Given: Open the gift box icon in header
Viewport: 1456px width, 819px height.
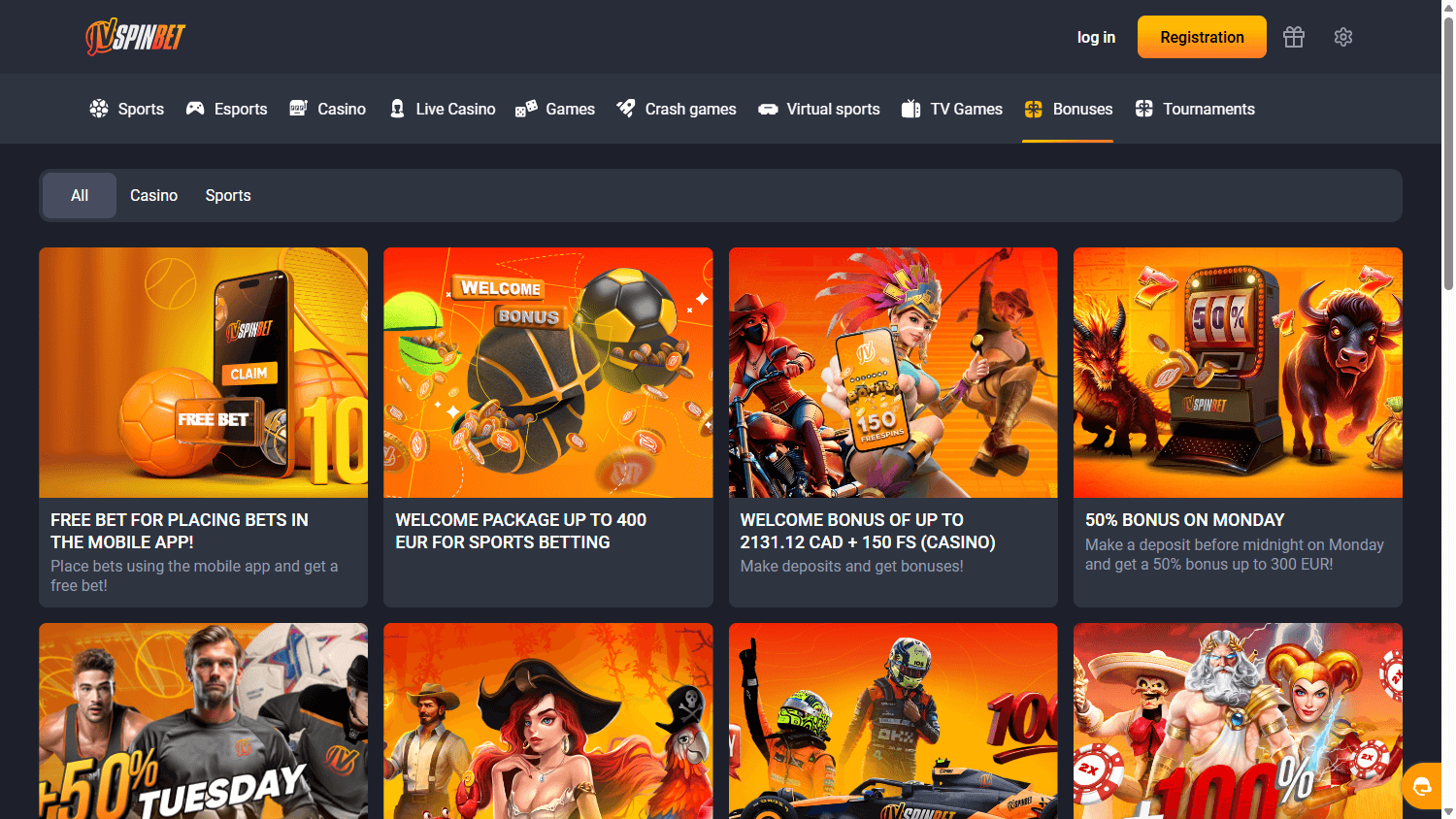Looking at the screenshot, I should pyautogui.click(x=1294, y=37).
